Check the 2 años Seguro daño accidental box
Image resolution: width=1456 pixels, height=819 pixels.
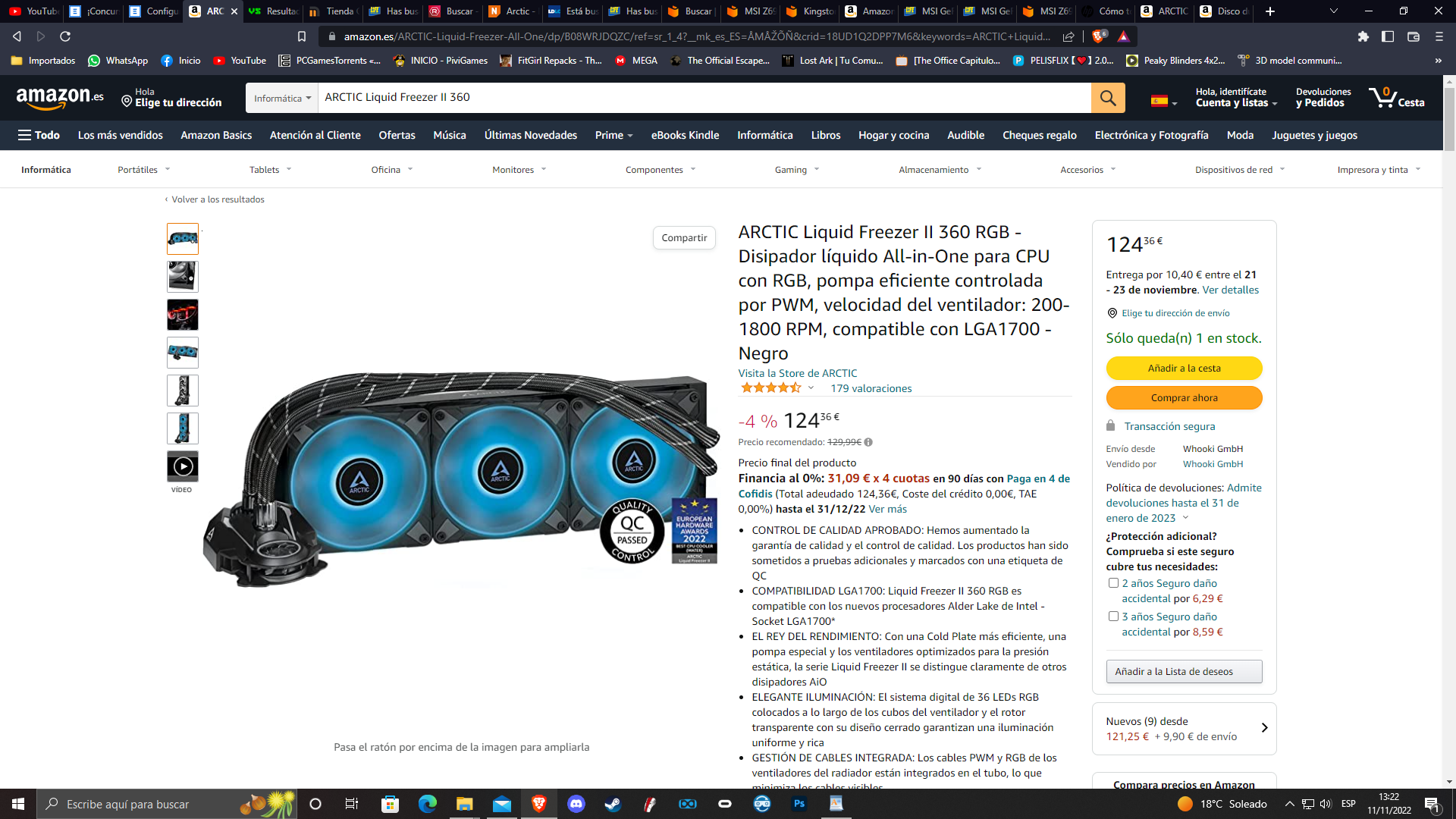(1113, 583)
